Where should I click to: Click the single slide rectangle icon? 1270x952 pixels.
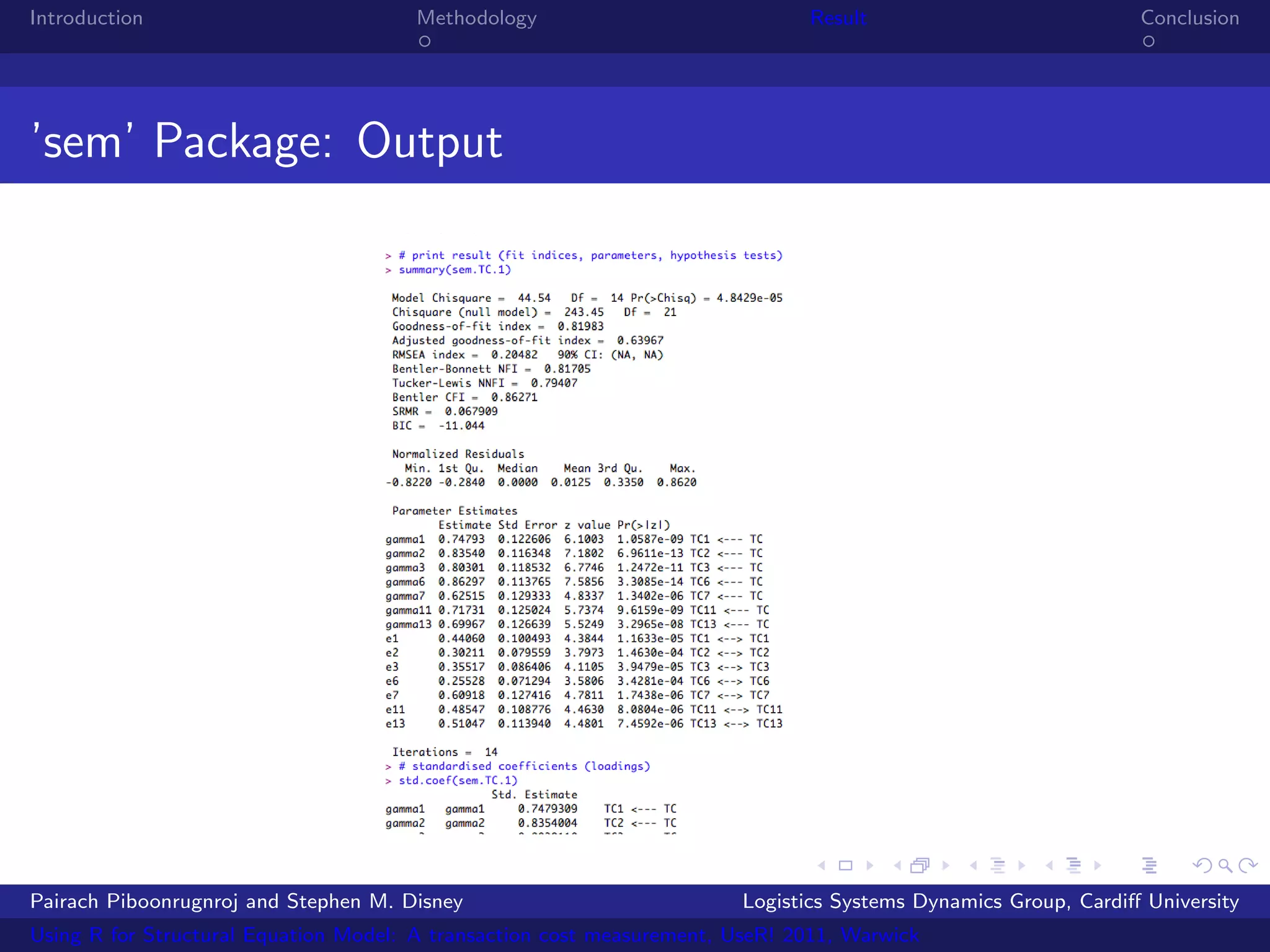click(x=845, y=866)
